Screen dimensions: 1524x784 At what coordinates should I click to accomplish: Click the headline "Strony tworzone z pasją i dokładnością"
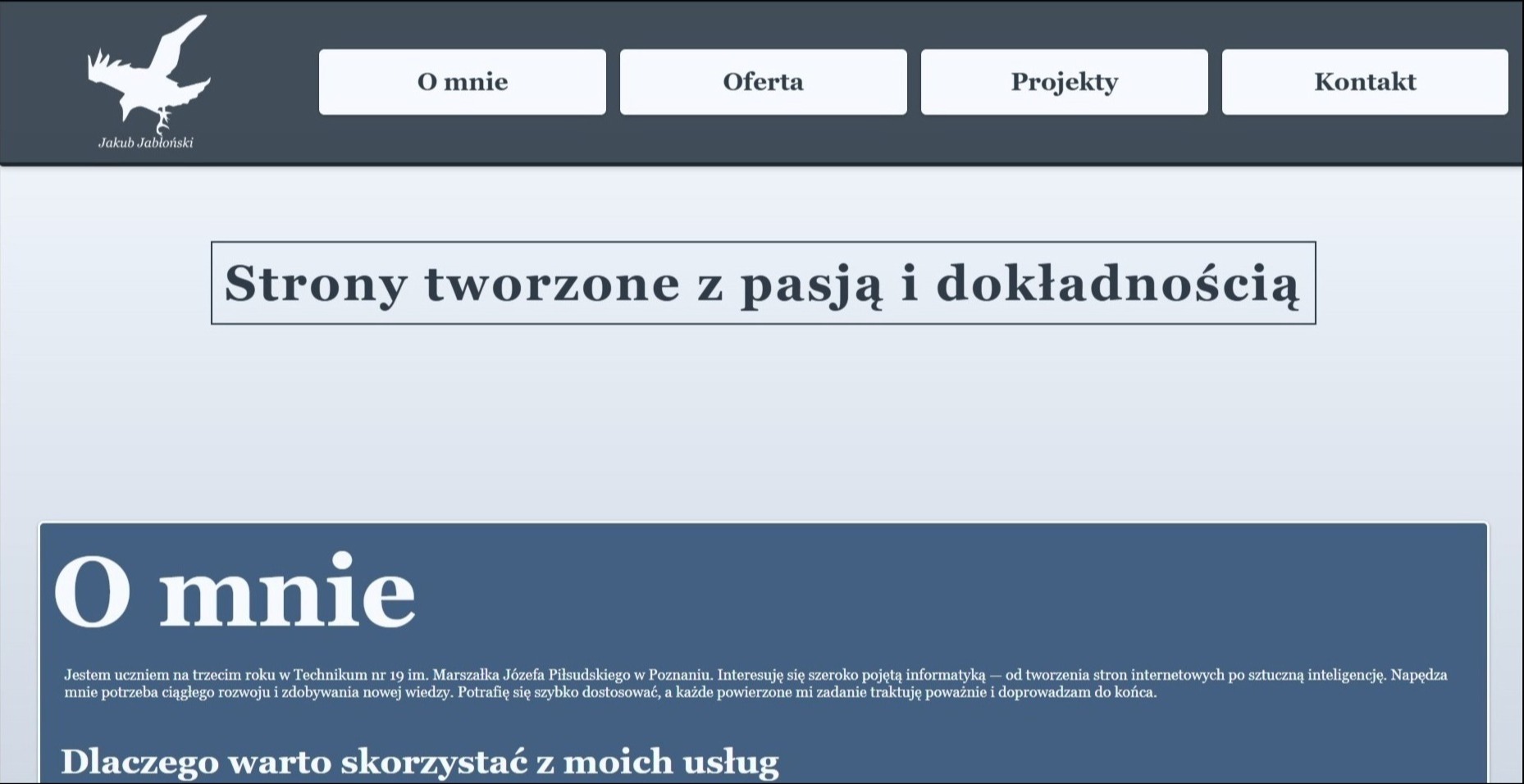tap(762, 283)
